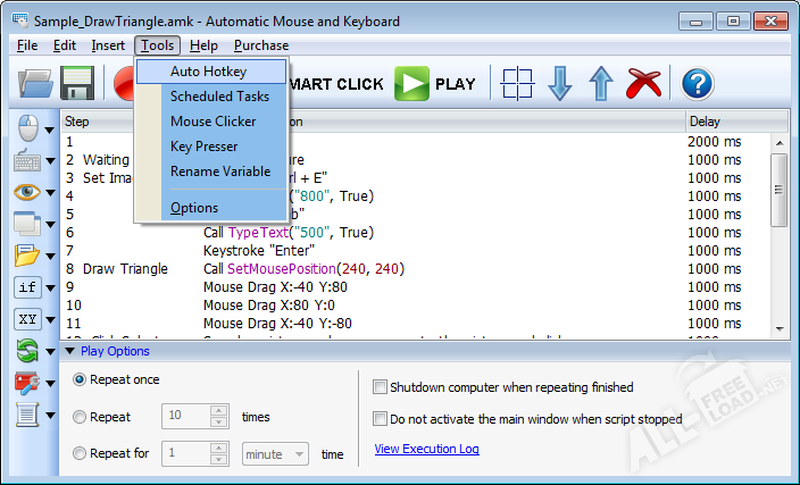The image size is (800, 485).
Task: Open the mouse action sidebar tool
Action: tap(28, 128)
